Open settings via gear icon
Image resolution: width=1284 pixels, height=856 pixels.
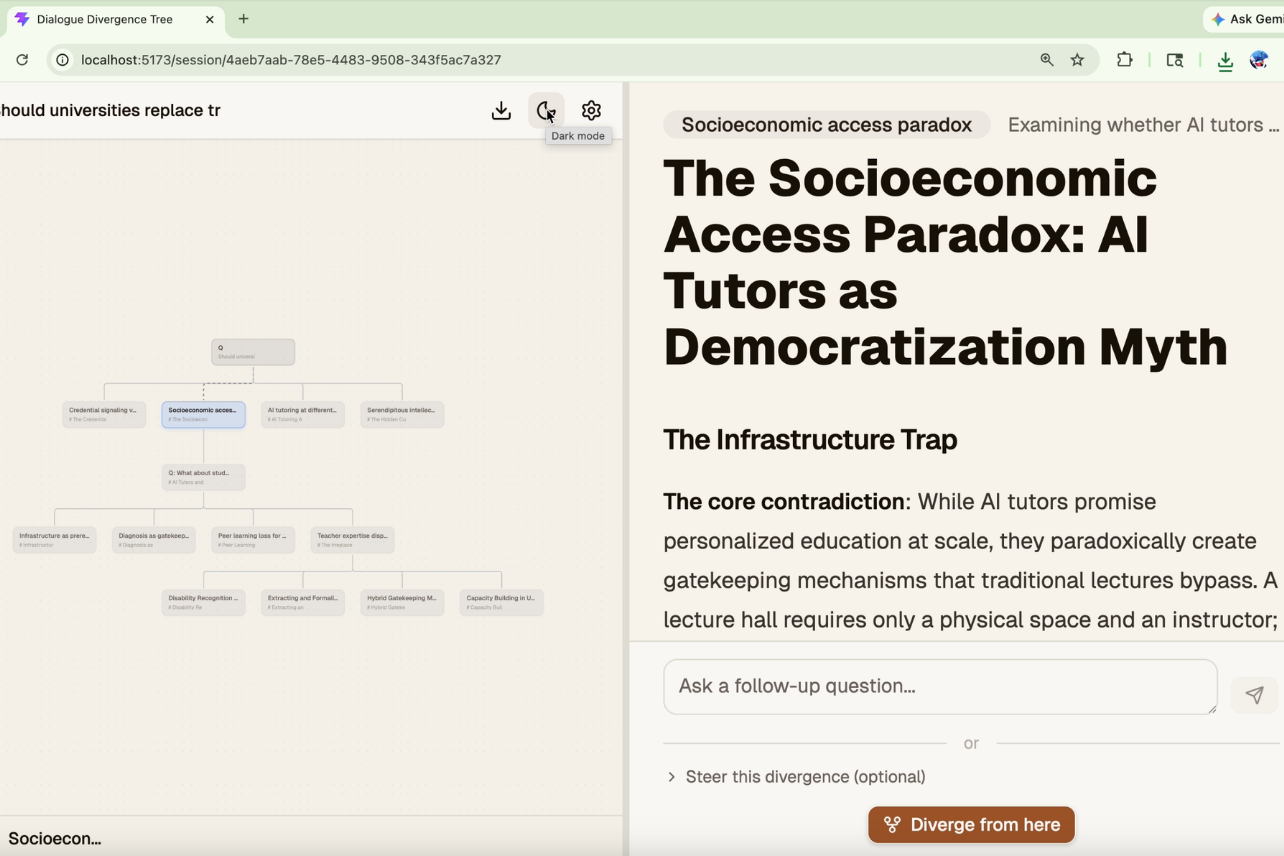click(591, 110)
